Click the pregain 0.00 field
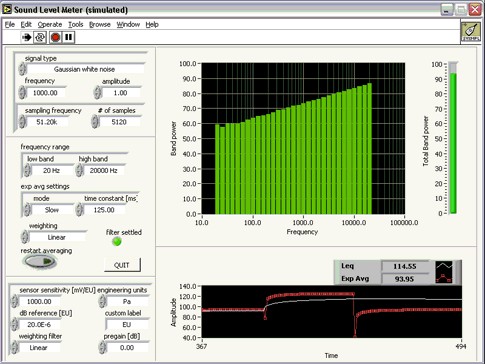Screen dimensions: 485x364 (x=127, y=348)
